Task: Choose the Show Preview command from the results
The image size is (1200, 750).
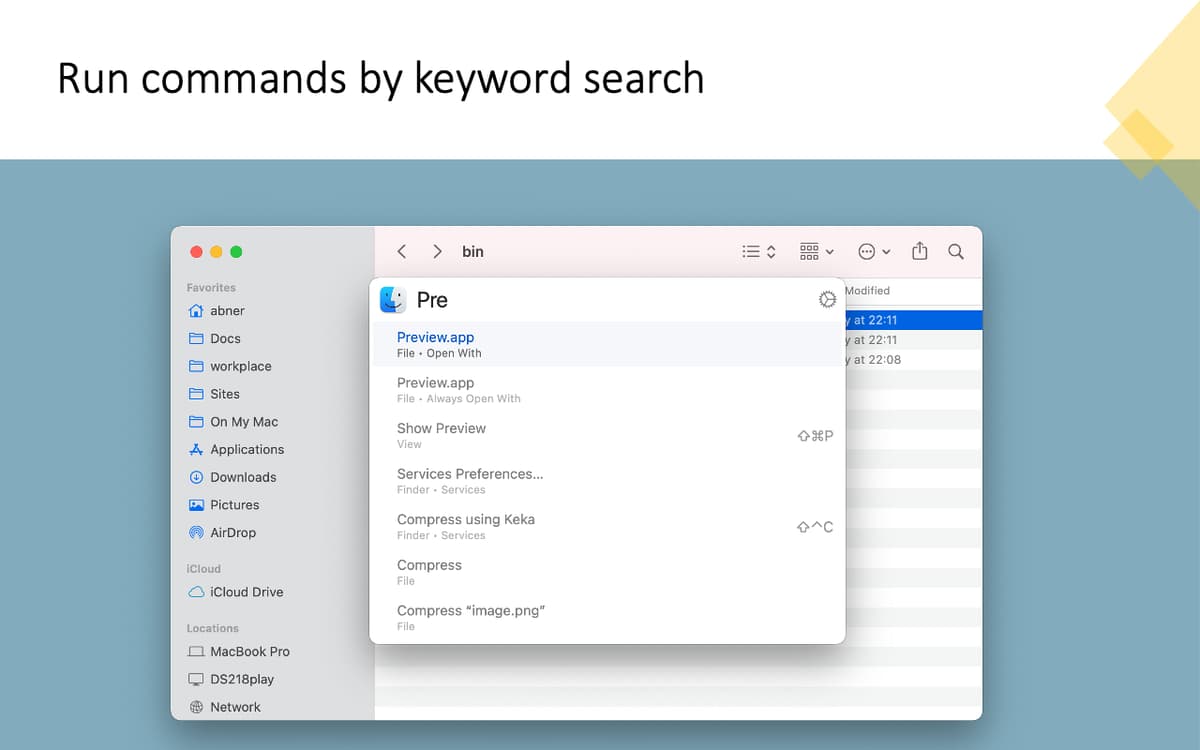Action: 441,435
